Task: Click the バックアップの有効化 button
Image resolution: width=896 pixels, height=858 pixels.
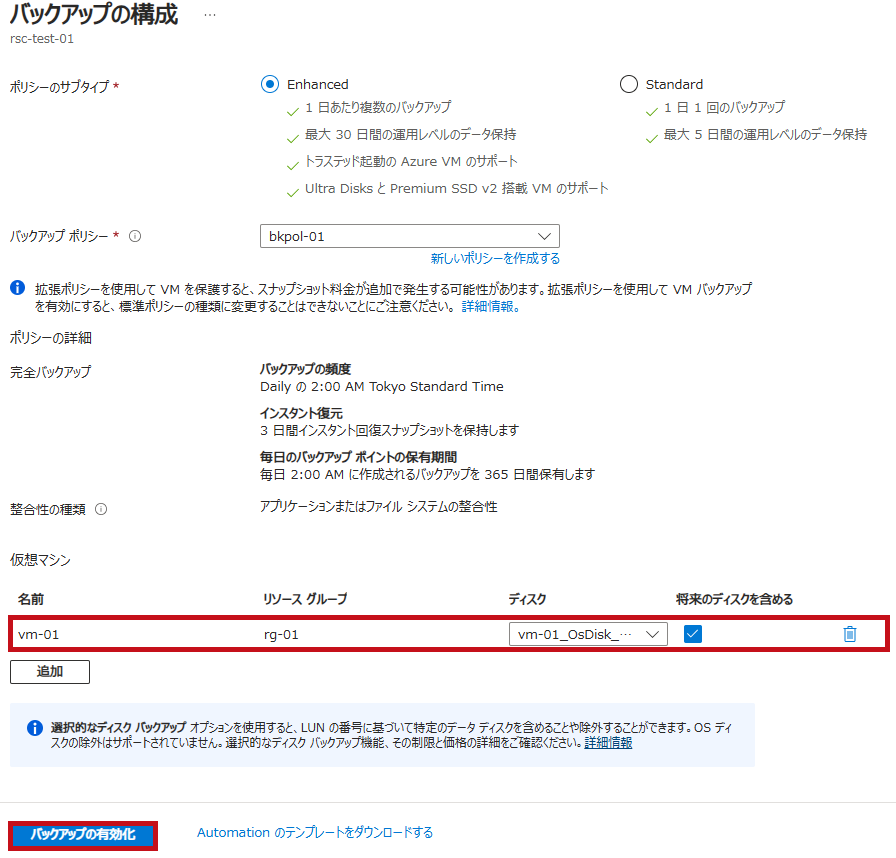Action: click(83, 835)
